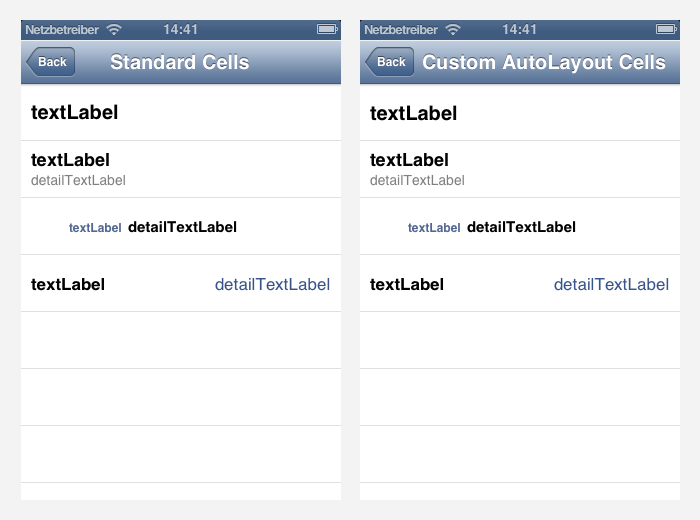Tap Netzbetreiber carrier label on left phone
Image resolution: width=700 pixels, height=520 pixels.
pos(62,30)
